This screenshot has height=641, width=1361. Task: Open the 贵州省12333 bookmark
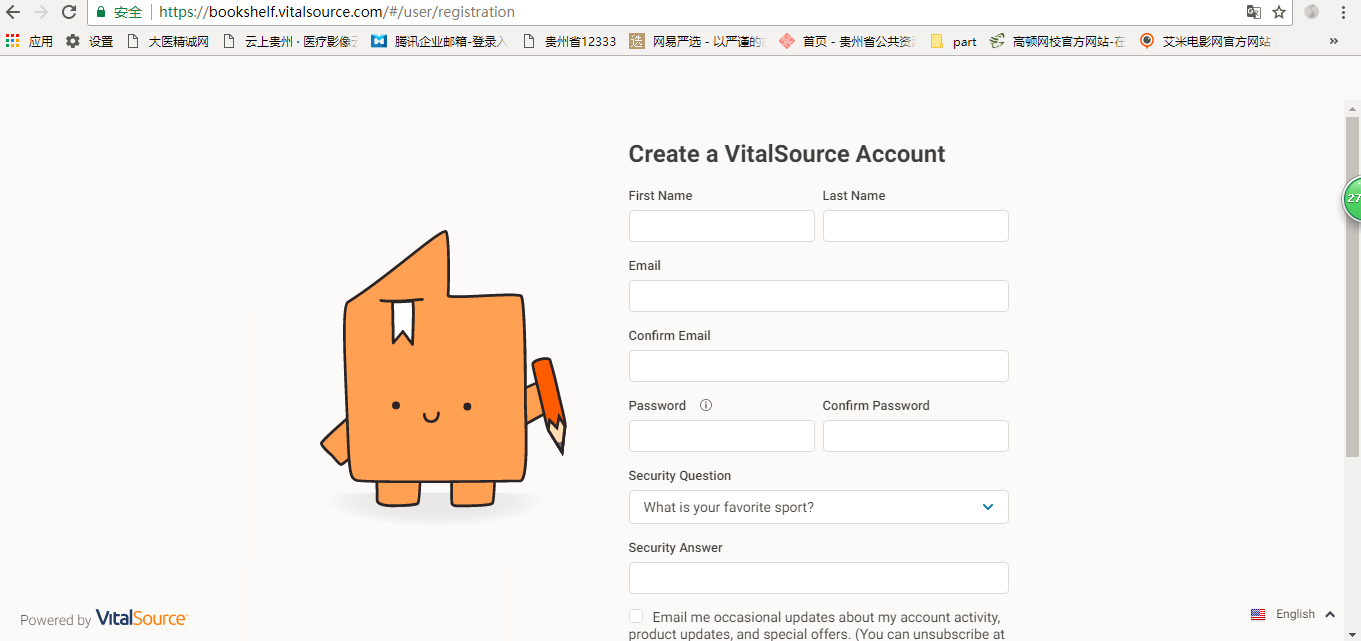pos(570,41)
